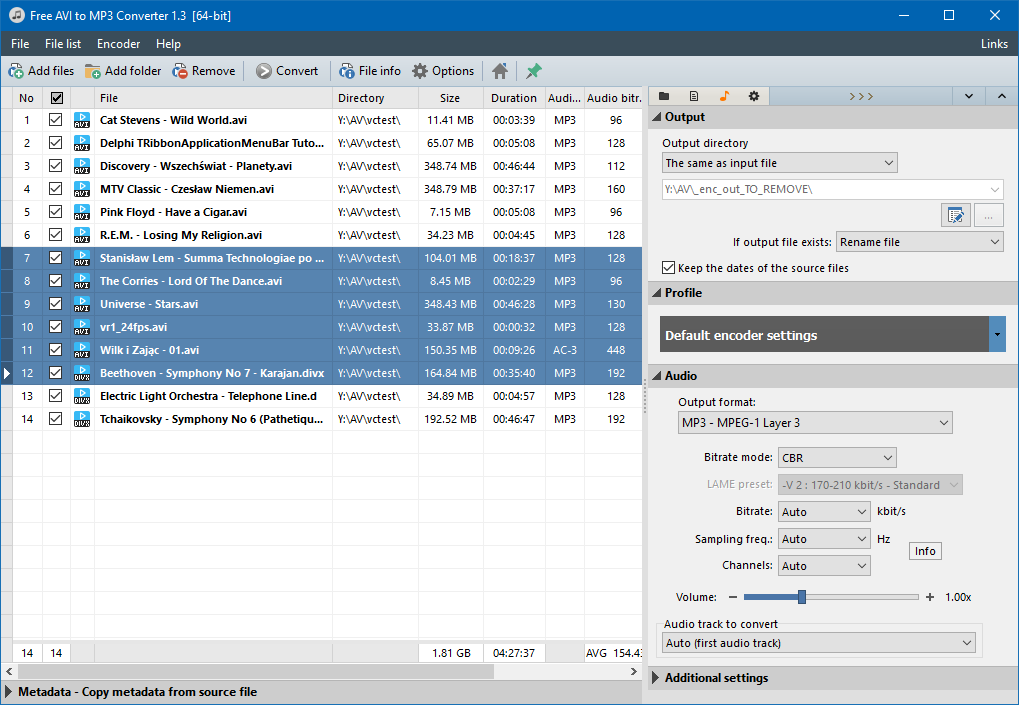Open the Help menu
The height and width of the screenshot is (705, 1019).
point(168,44)
